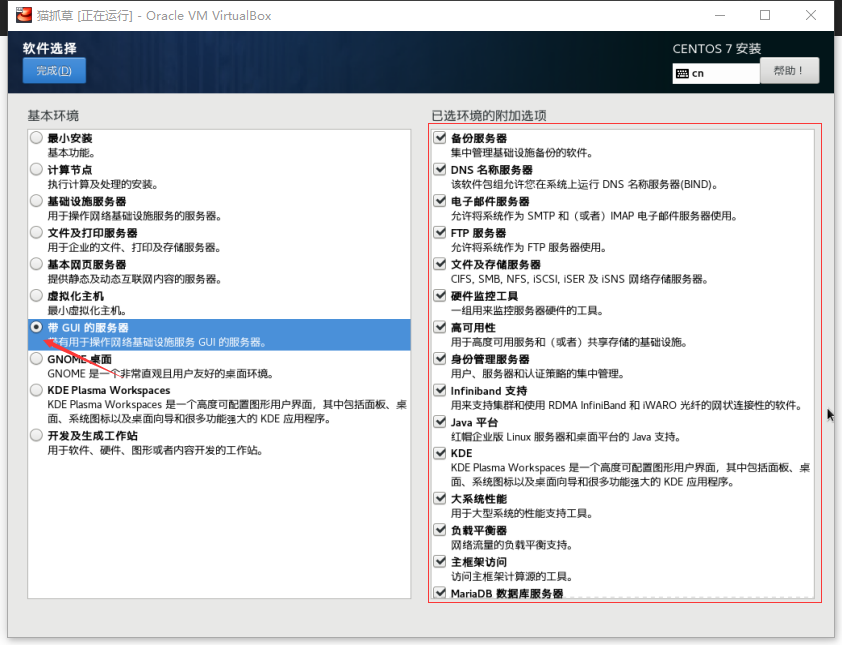Toggle 硬件监控工具 checkbox
The height and width of the screenshot is (645, 842).
tap(440, 296)
